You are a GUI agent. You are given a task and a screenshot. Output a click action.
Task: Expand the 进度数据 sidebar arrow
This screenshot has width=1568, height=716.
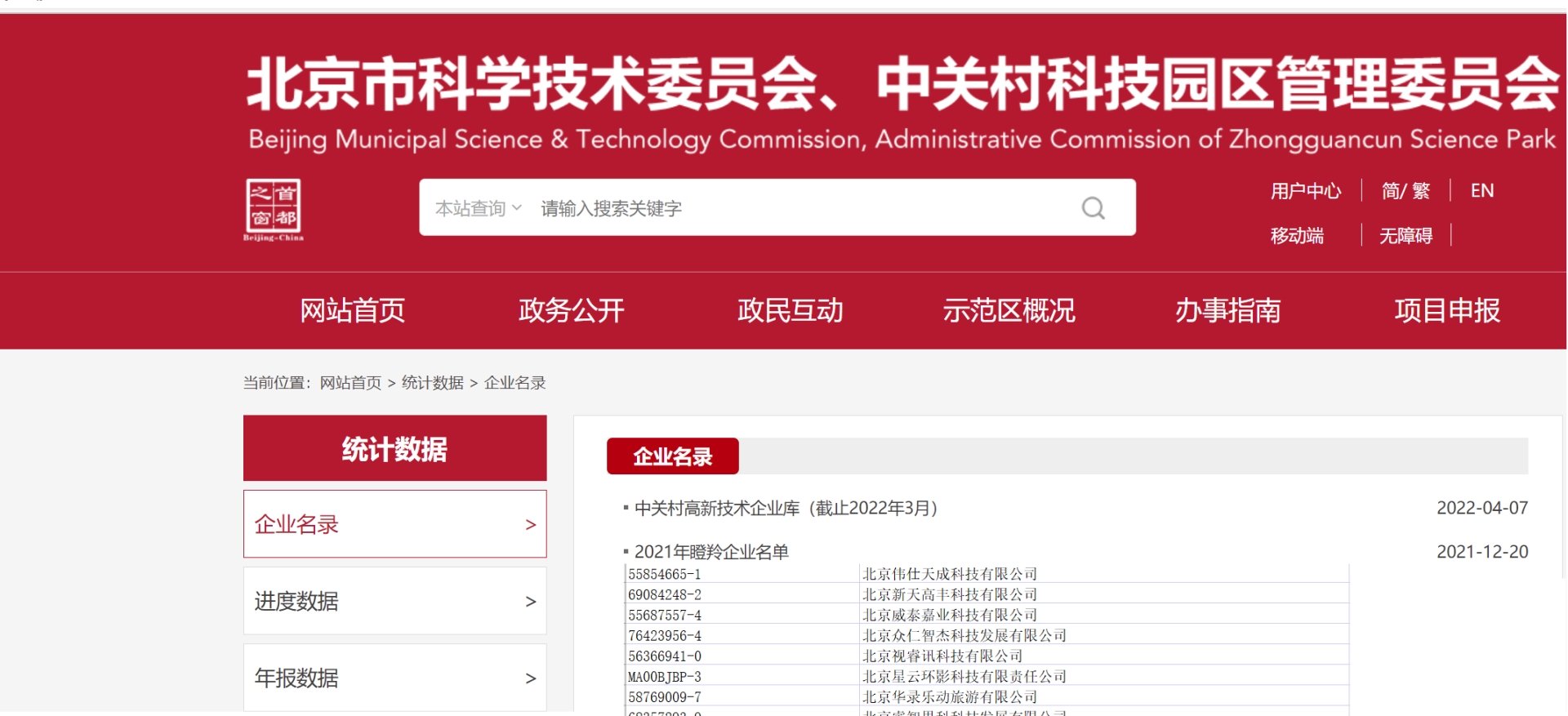point(530,601)
